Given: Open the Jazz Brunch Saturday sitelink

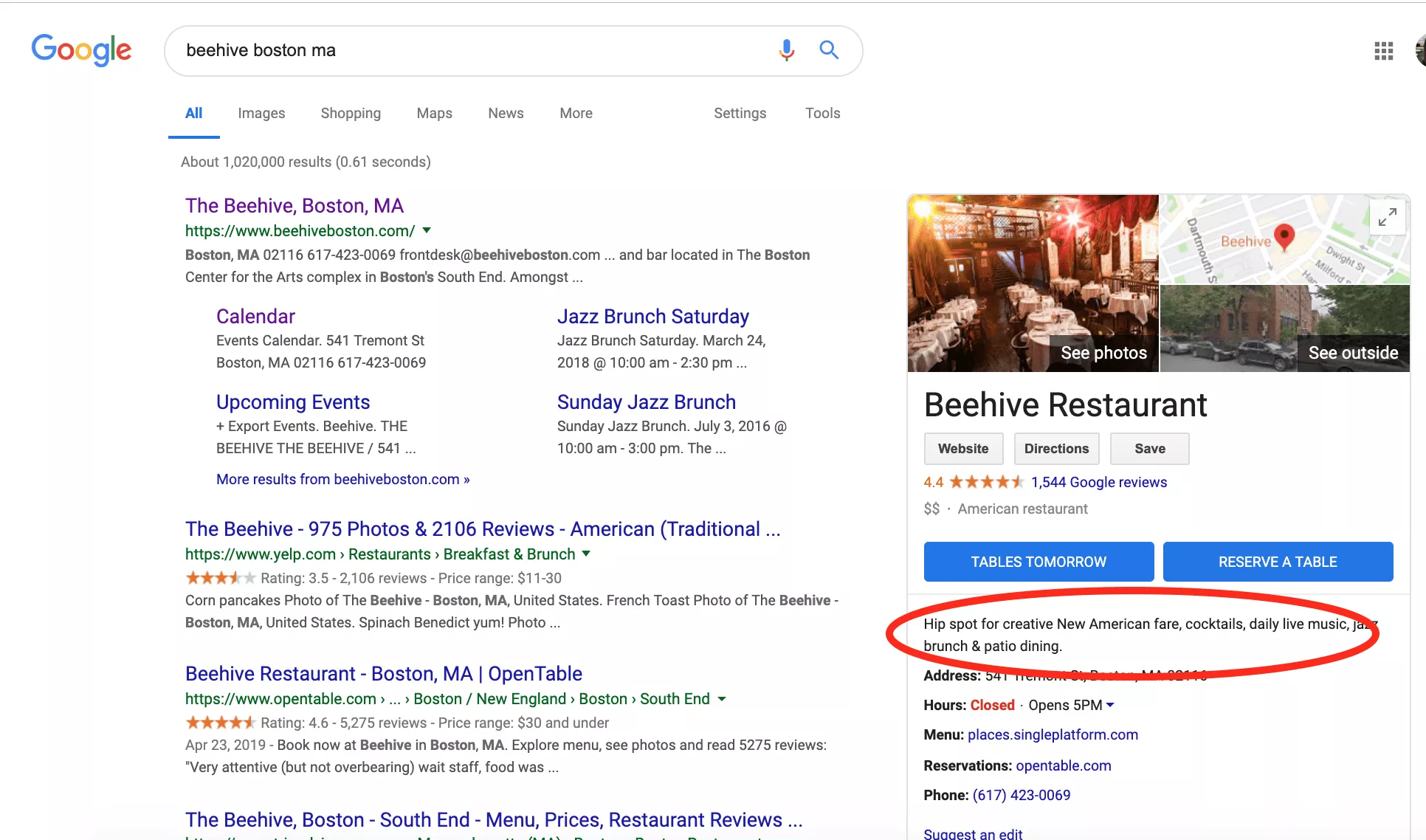Looking at the screenshot, I should 652,316.
